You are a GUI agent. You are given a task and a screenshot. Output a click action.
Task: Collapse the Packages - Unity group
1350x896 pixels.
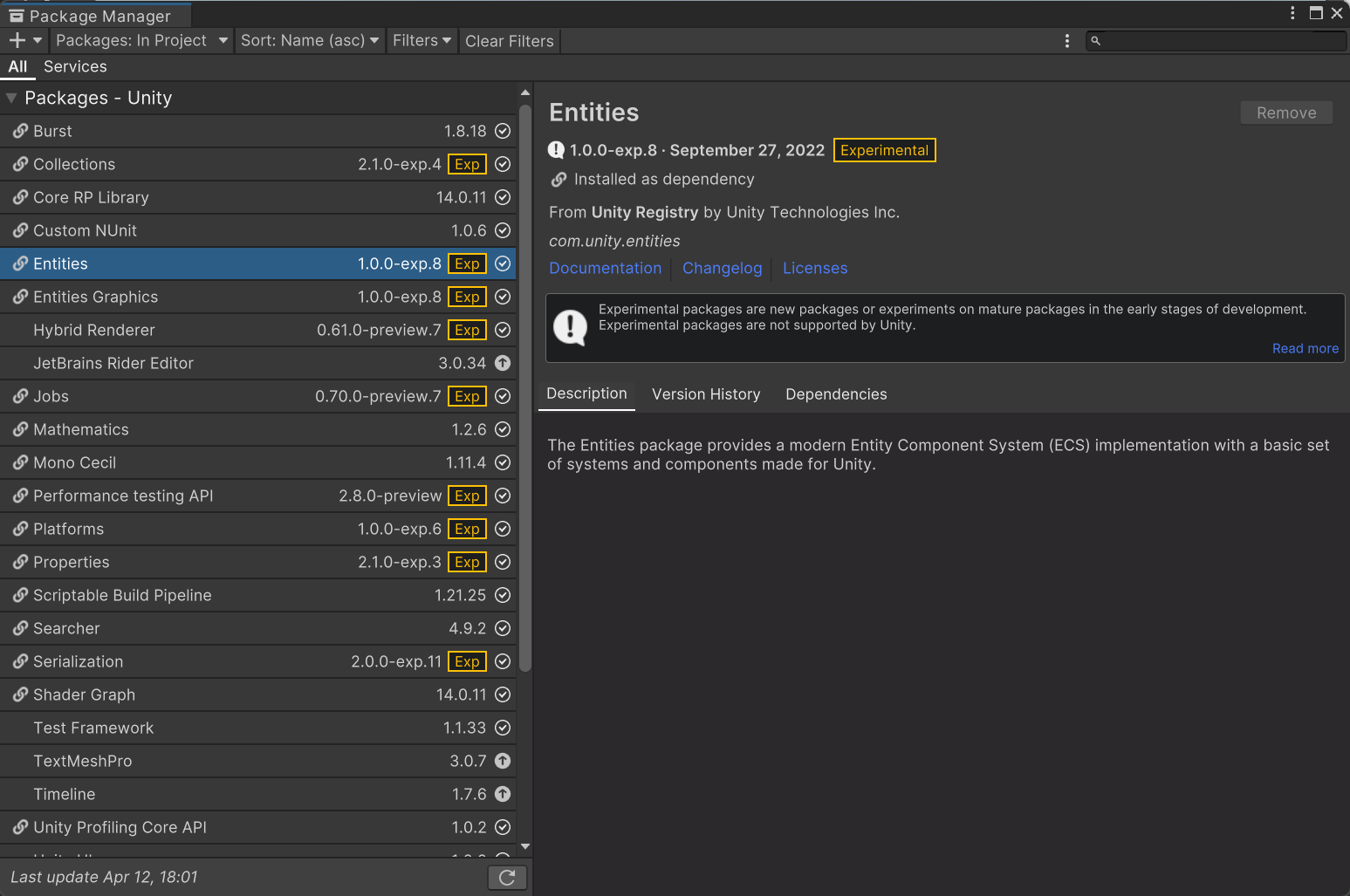11,98
